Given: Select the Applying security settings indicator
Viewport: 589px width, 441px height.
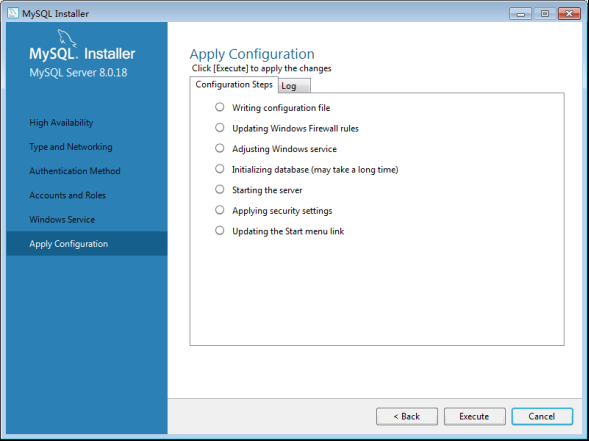Looking at the screenshot, I should 220,210.
